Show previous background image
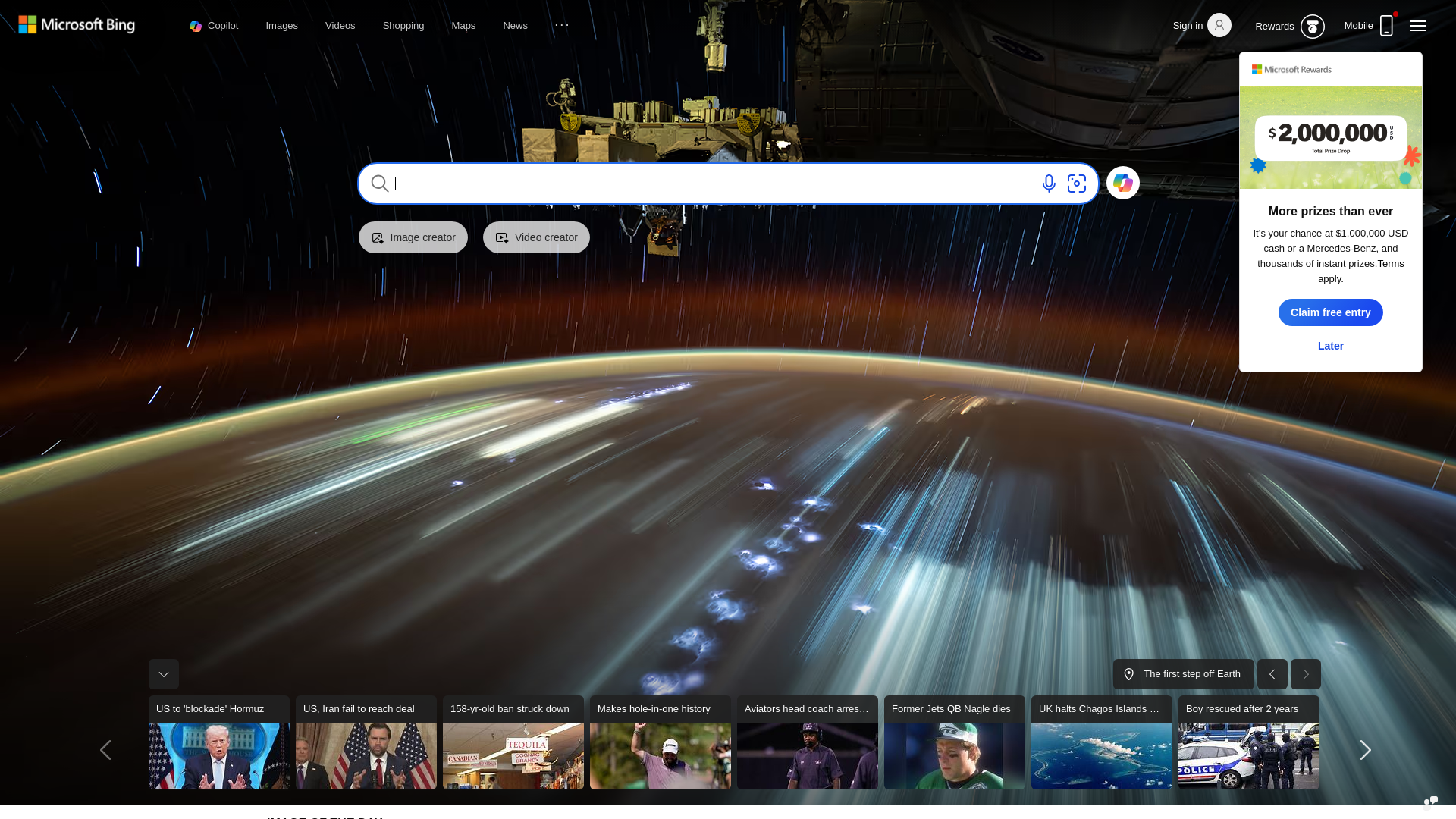Screen dimensions: 1456x819 coord(1272,674)
